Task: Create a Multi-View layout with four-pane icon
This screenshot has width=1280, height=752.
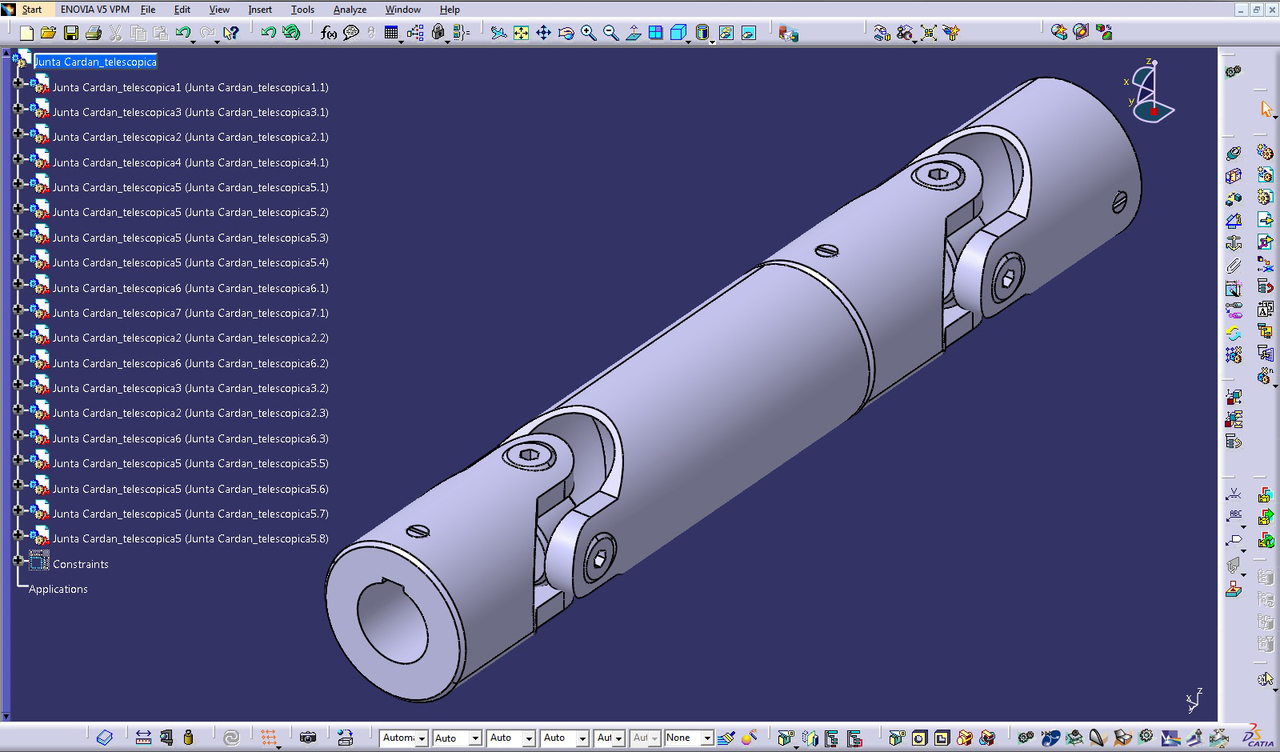Action: 656,33
